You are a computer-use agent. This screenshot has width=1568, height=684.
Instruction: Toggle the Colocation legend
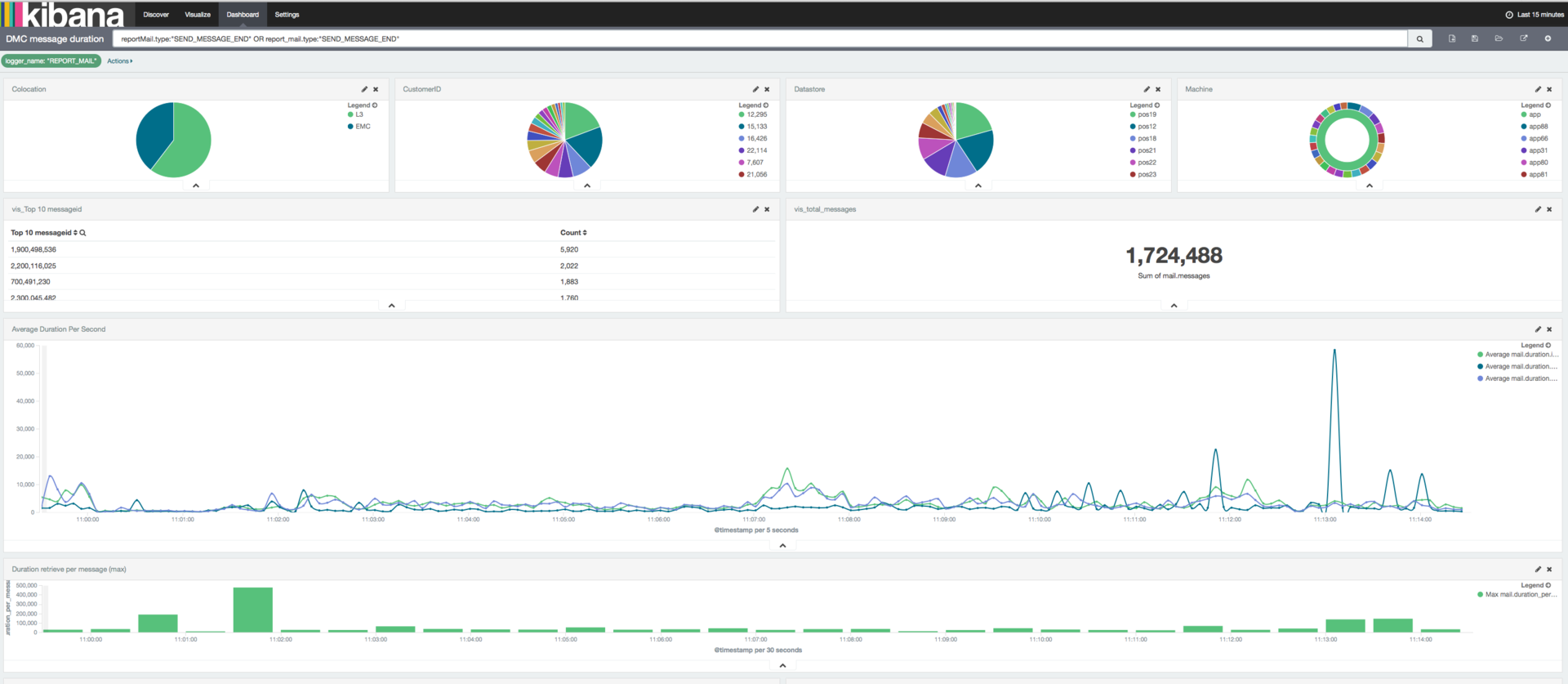(362, 105)
